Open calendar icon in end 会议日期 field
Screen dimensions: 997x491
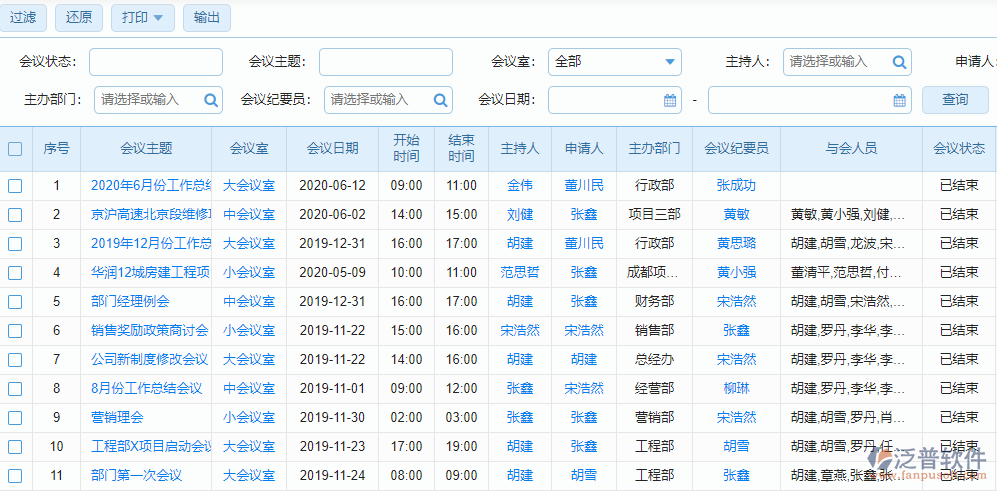(899, 100)
